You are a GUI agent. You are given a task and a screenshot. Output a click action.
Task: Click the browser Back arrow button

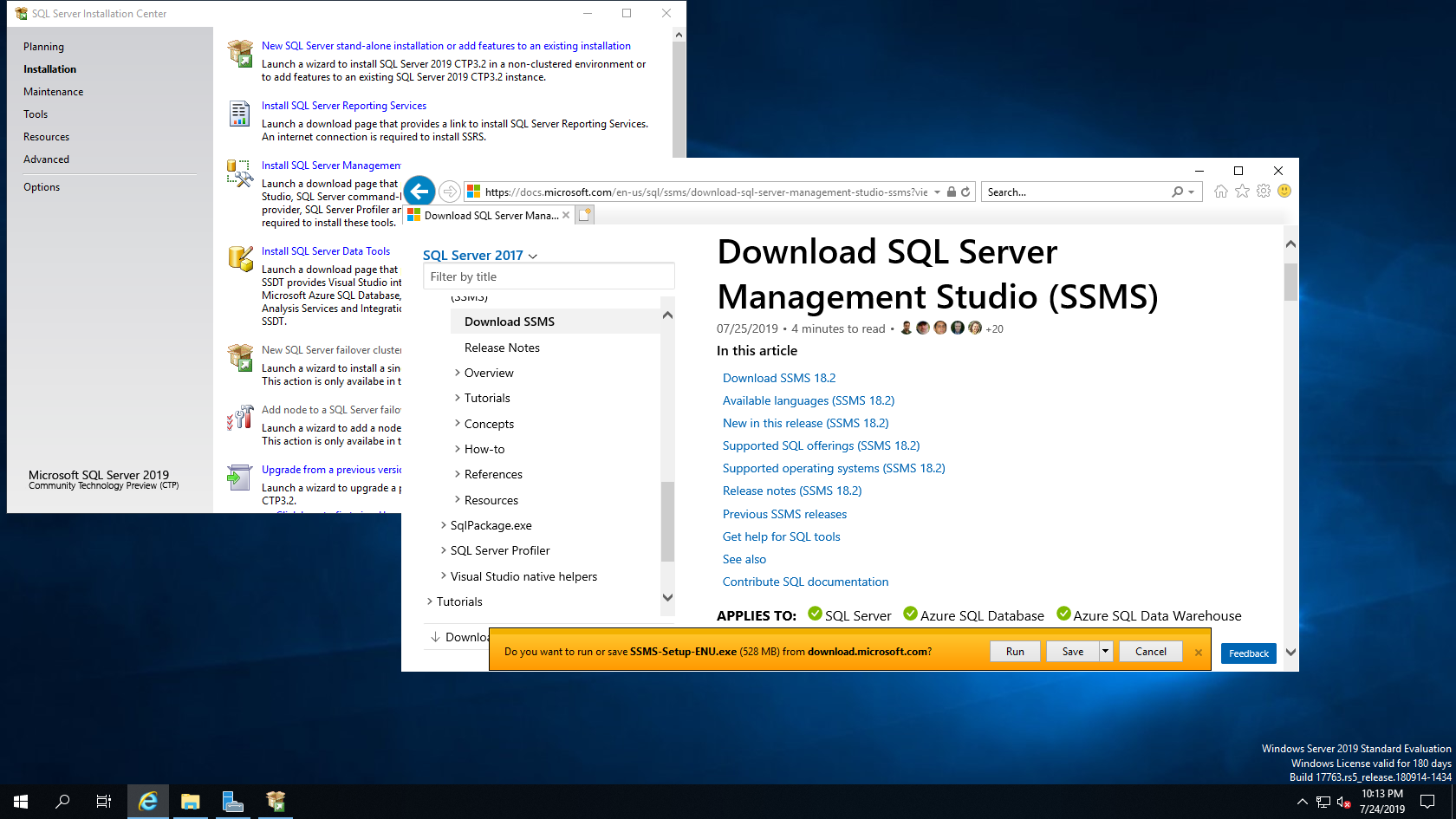(x=419, y=192)
